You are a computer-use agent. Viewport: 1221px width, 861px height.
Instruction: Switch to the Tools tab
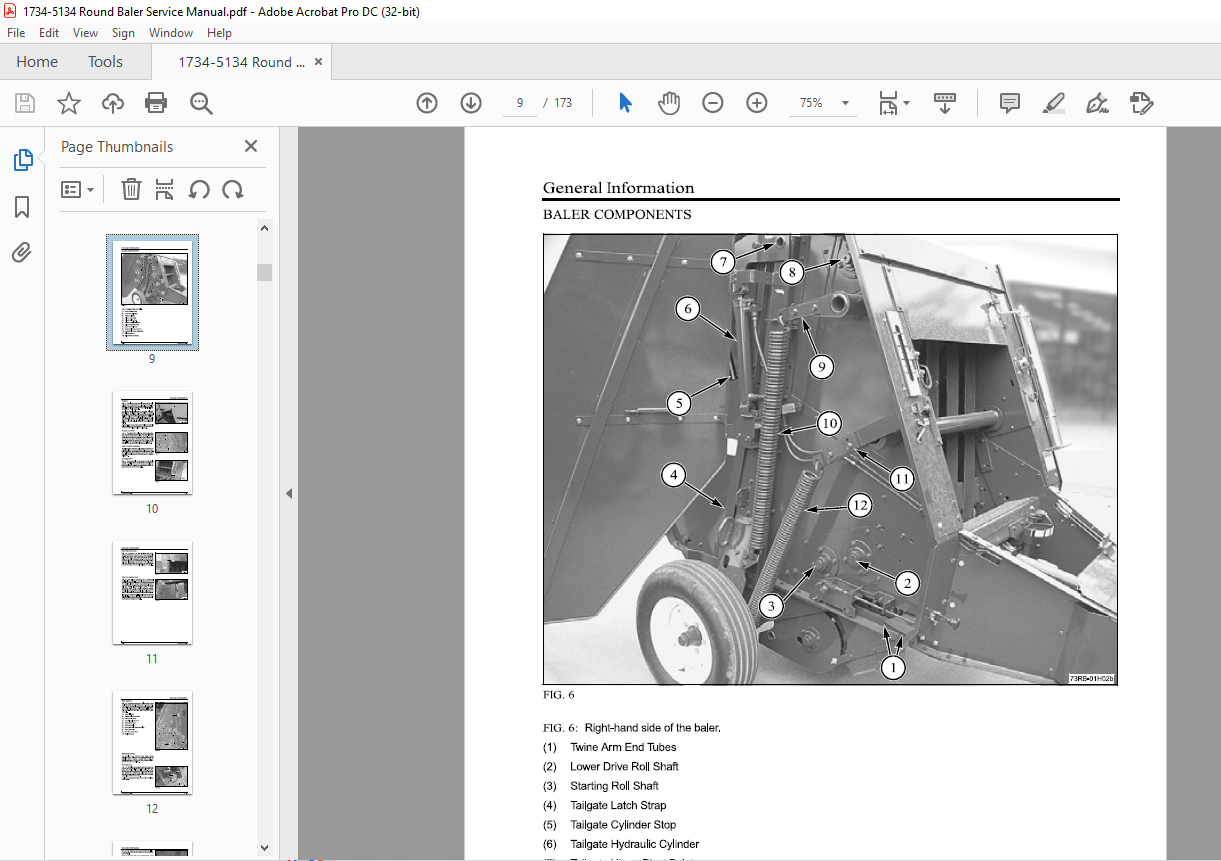coord(105,62)
